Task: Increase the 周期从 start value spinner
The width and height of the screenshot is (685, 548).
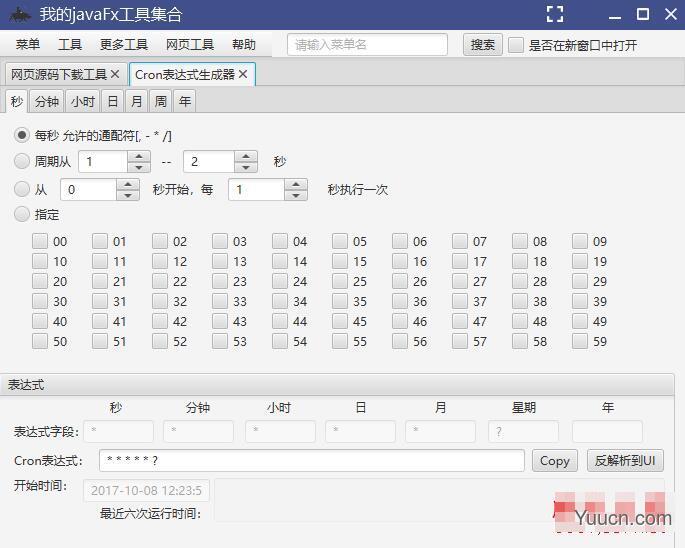Action: click(139, 156)
